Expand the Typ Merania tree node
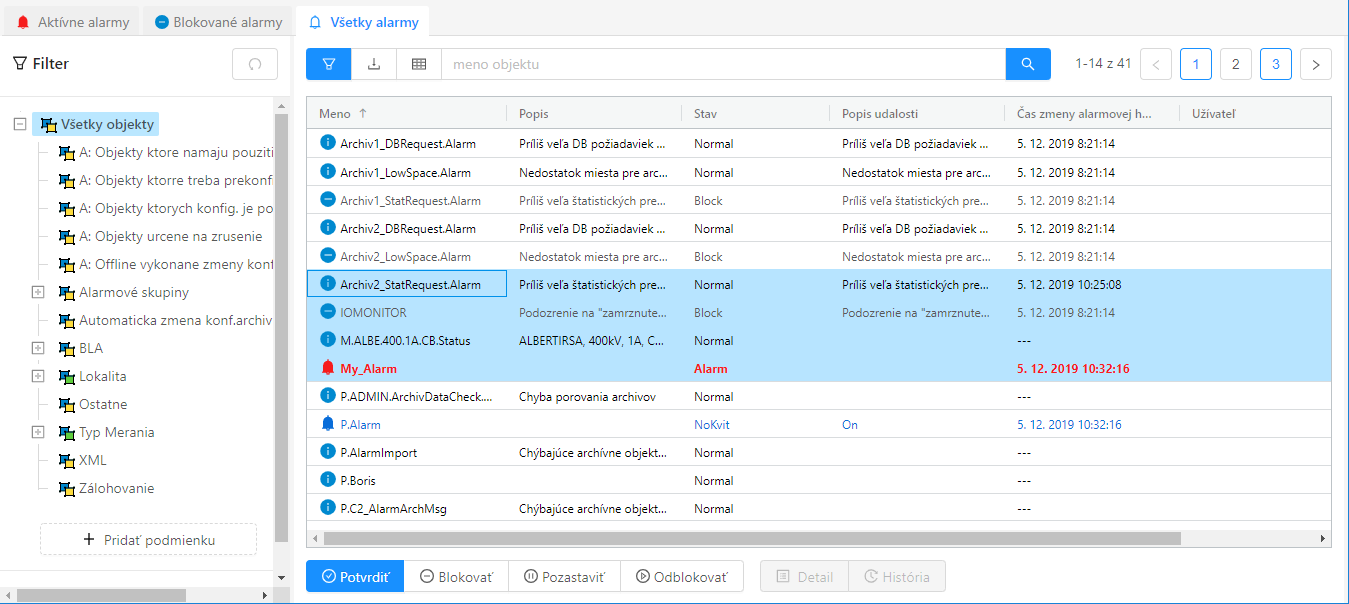The image size is (1349, 604). pos(38,433)
